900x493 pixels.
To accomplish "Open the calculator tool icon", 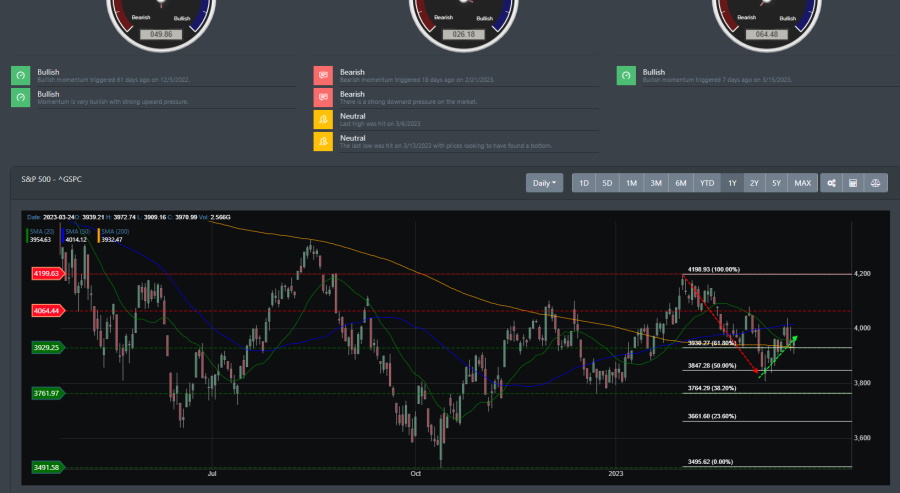I will [854, 183].
